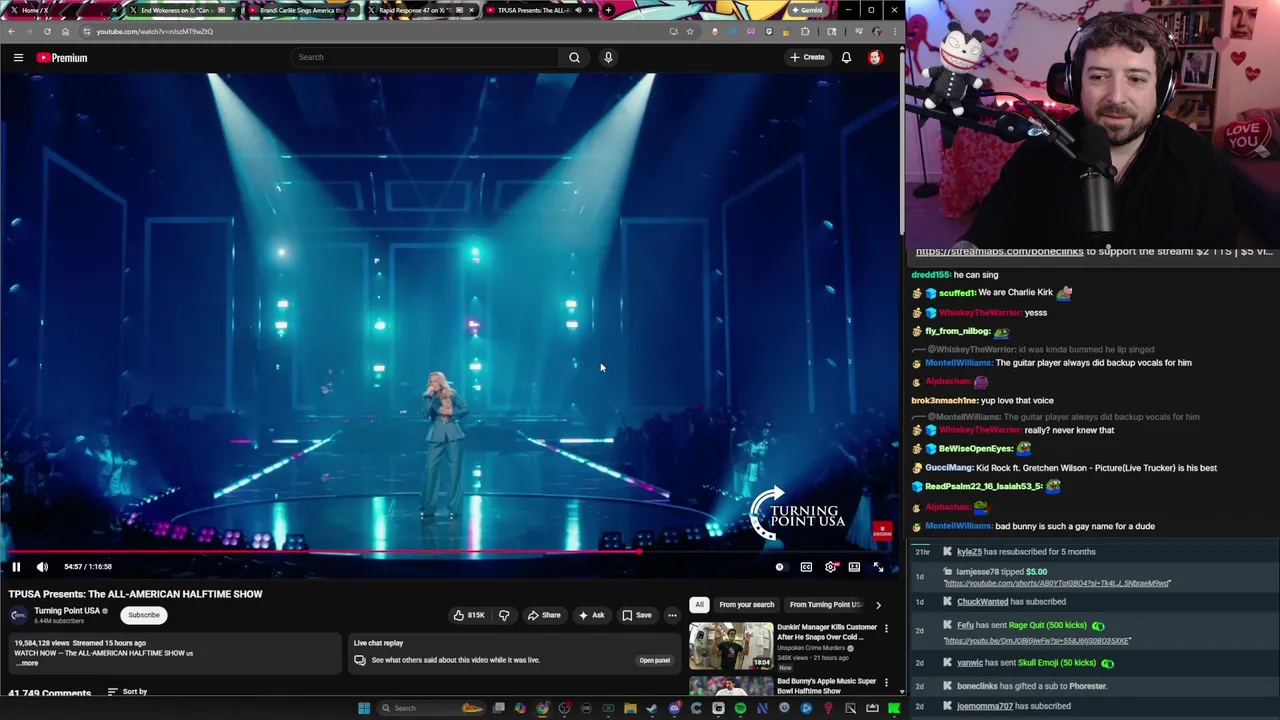Switch to the End Wokeness browser tab
Image resolution: width=1280 pixels, height=720 pixels.
(x=180, y=10)
